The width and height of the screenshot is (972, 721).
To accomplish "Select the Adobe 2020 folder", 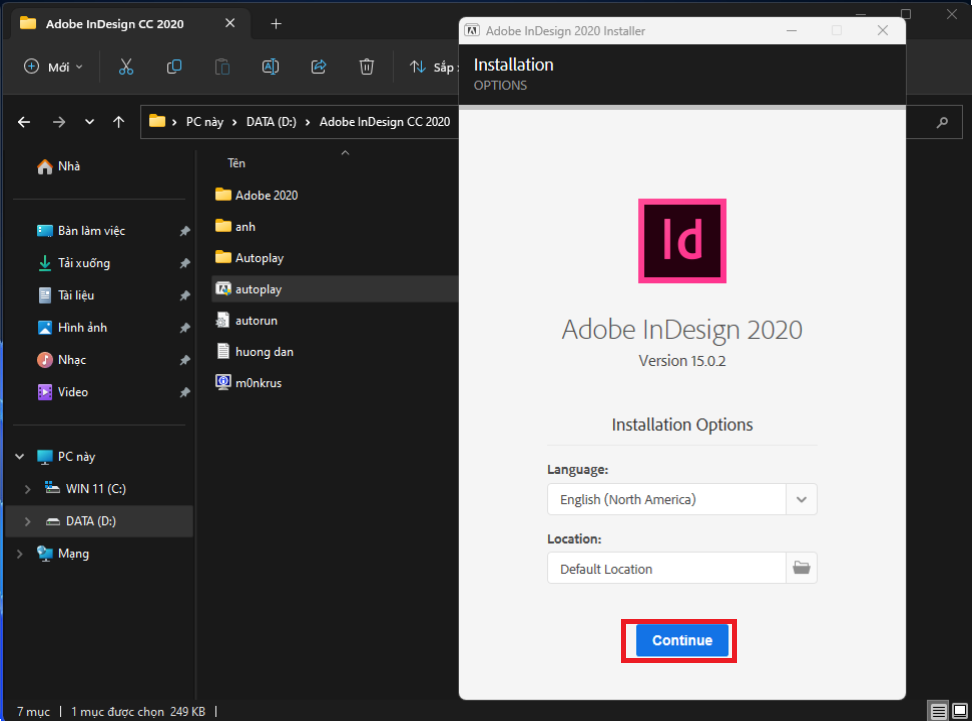I will 266,195.
